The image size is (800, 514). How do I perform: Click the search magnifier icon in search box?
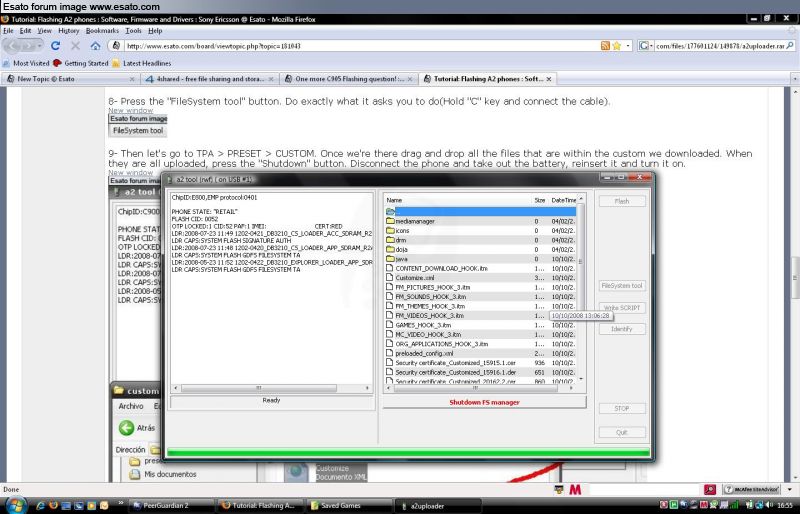(790, 46)
